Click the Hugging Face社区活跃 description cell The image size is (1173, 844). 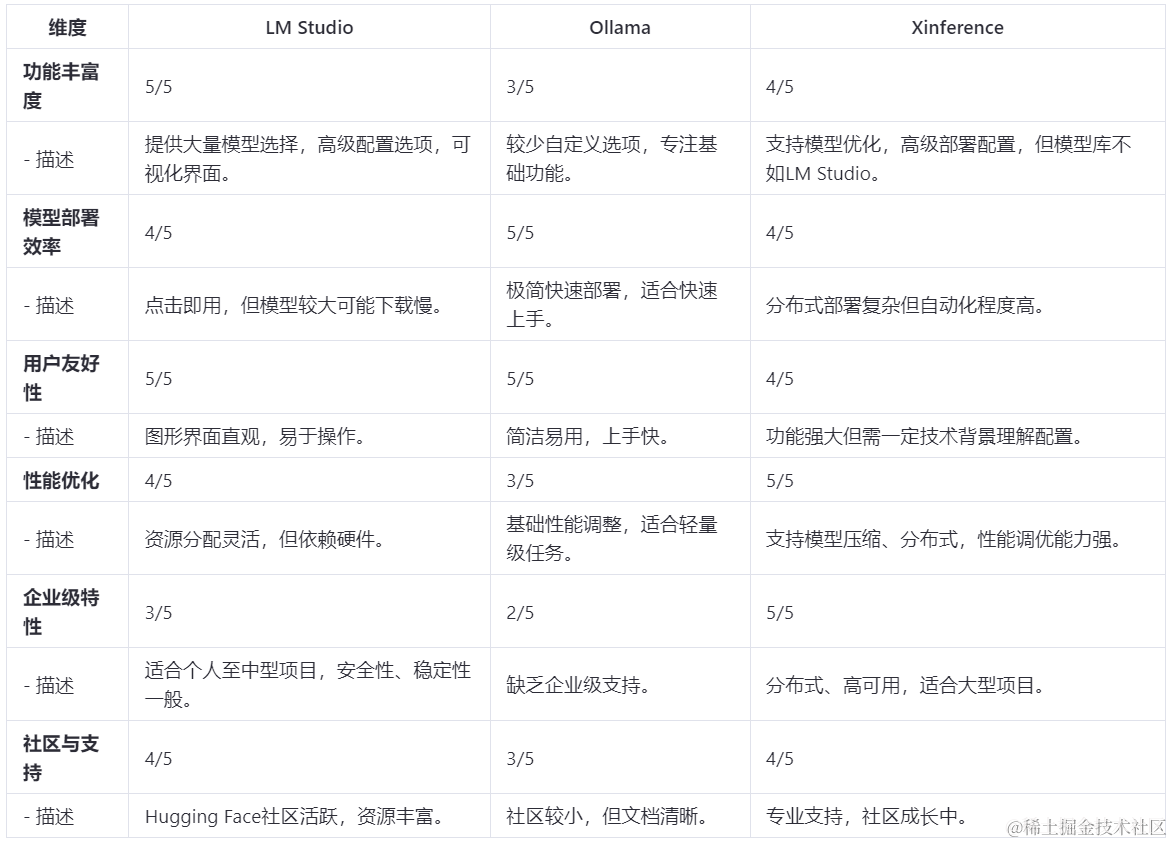tap(294, 817)
